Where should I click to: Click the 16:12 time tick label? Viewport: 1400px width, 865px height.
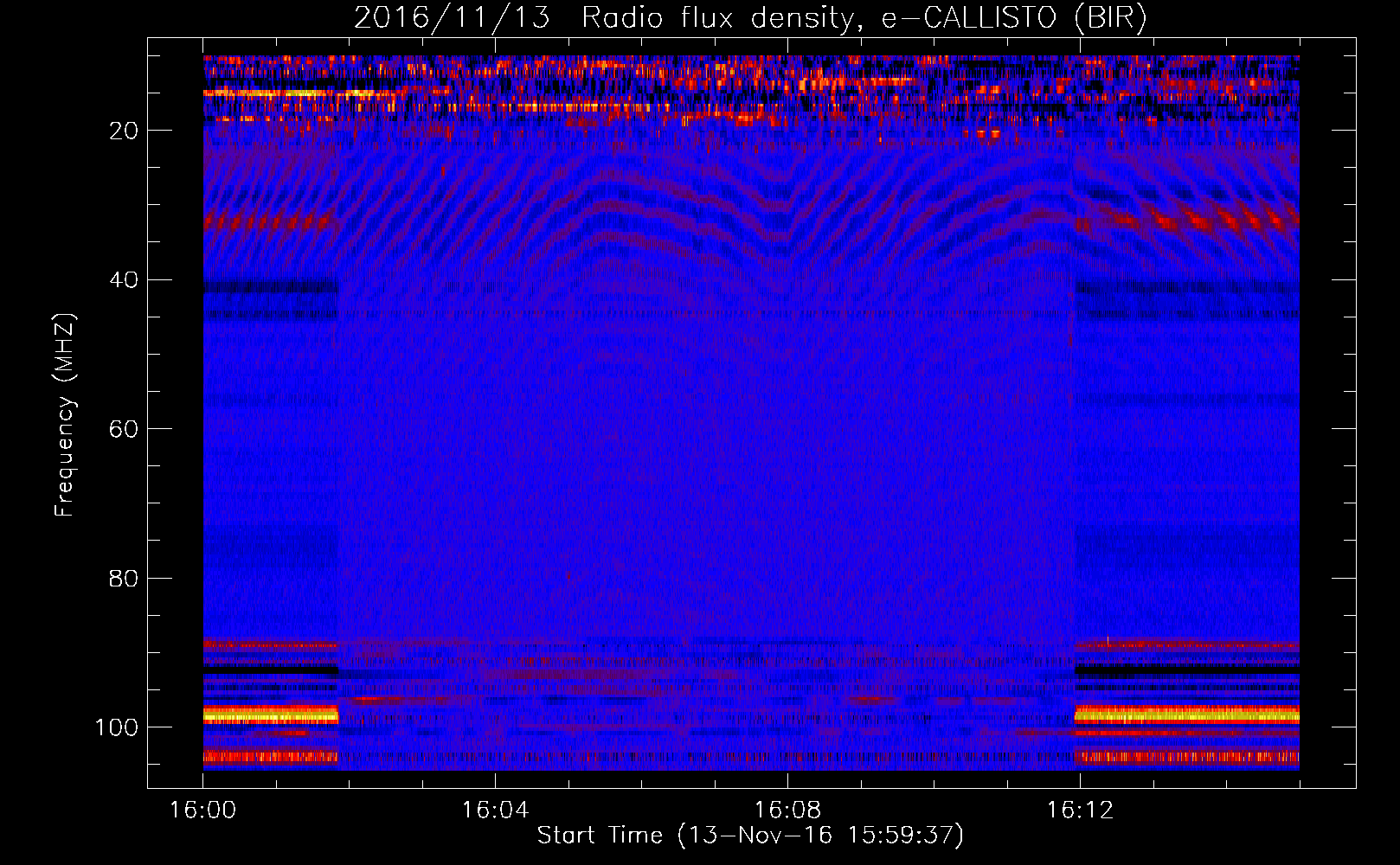pyautogui.click(x=1080, y=811)
